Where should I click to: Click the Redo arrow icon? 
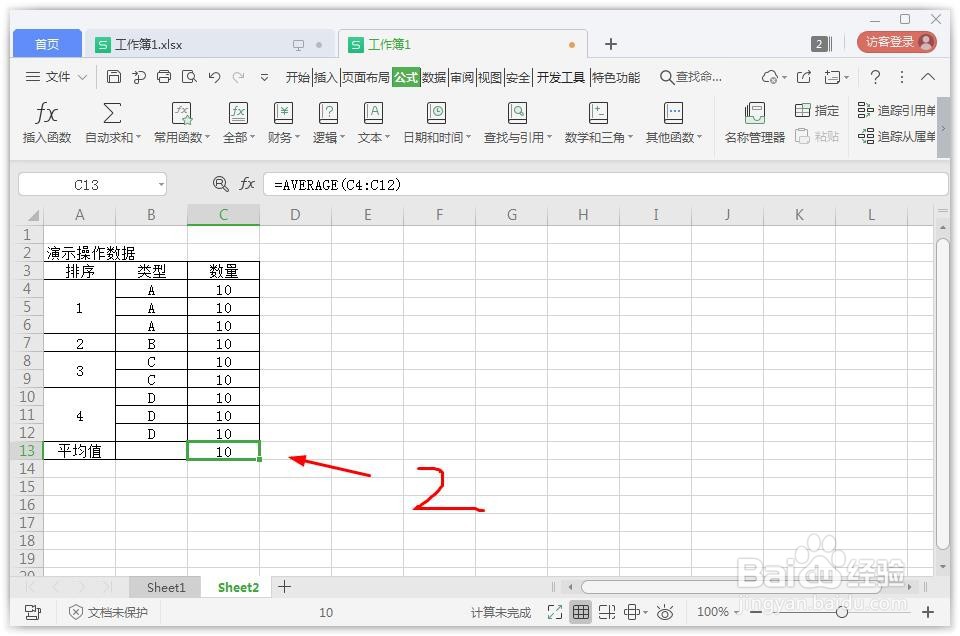tap(239, 77)
